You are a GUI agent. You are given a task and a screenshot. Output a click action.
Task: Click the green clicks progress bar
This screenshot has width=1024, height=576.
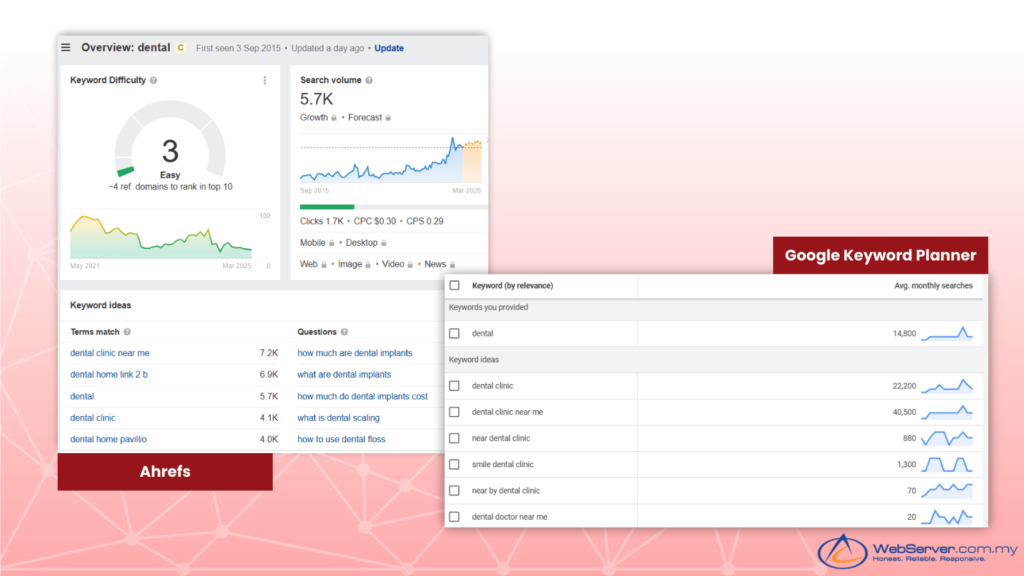pyautogui.click(x=327, y=207)
